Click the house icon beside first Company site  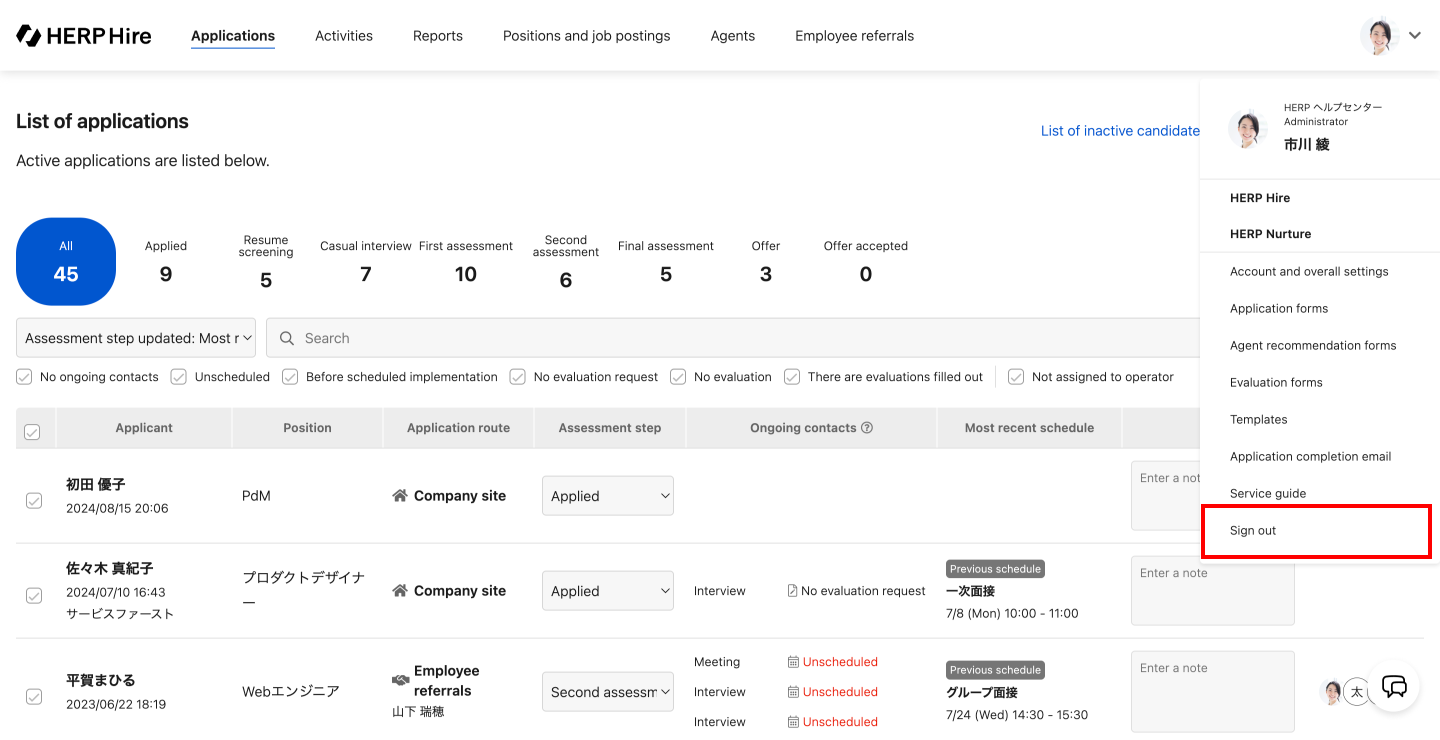coord(400,496)
